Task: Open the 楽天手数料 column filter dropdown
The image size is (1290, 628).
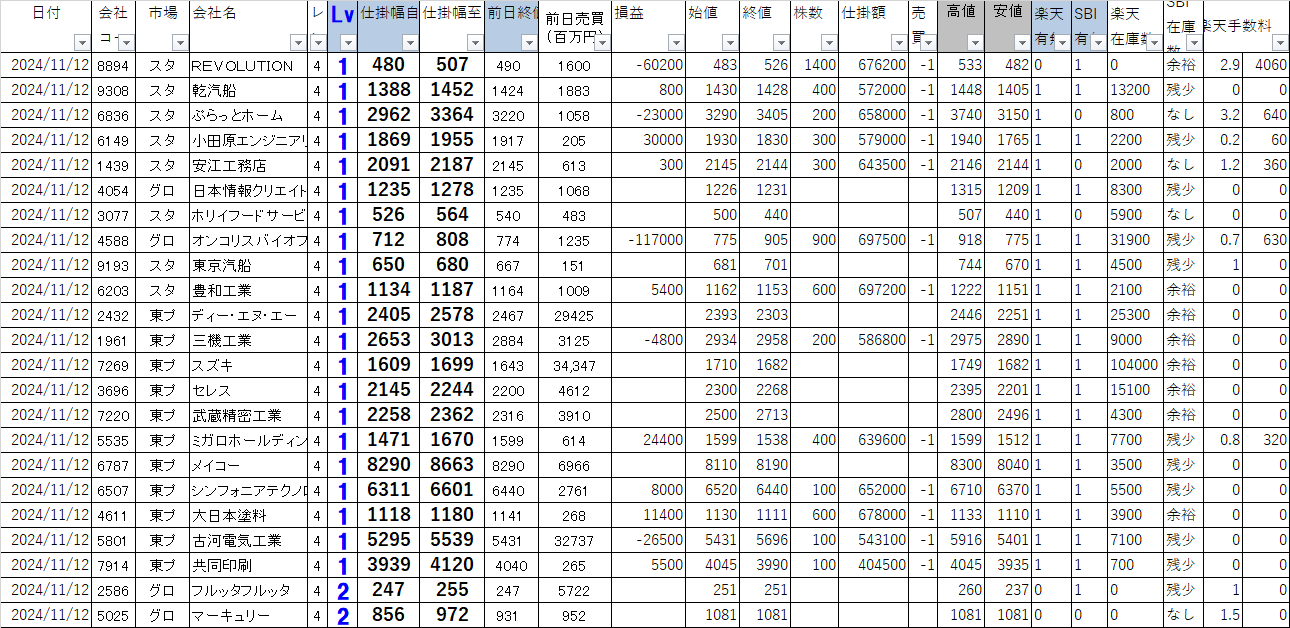Action: tap(1279, 43)
